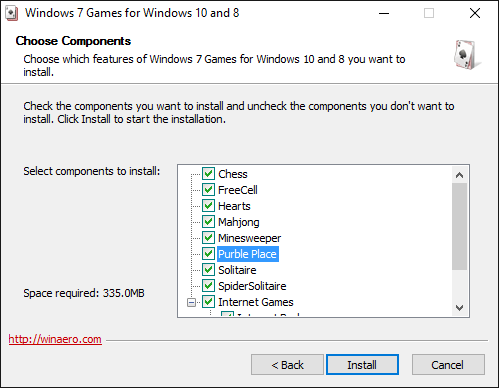Uncheck the Chess component checkbox
Viewport: 499px width, 388px height.
[208, 174]
